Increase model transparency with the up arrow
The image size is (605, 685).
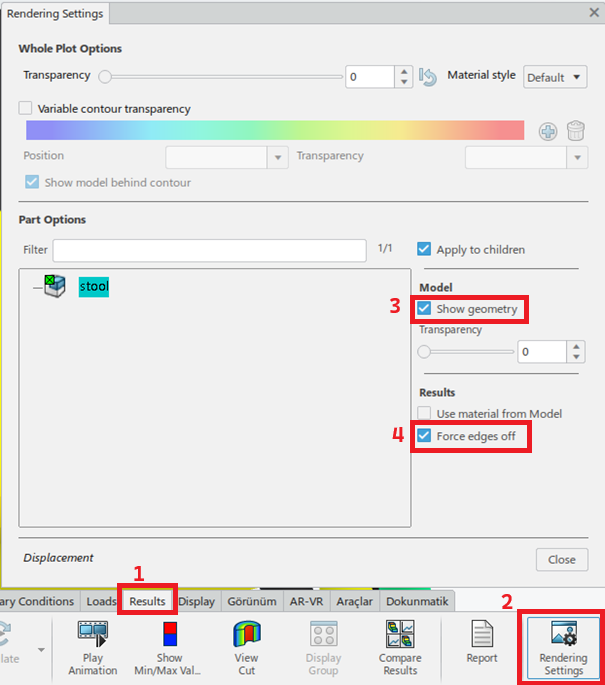point(576,346)
